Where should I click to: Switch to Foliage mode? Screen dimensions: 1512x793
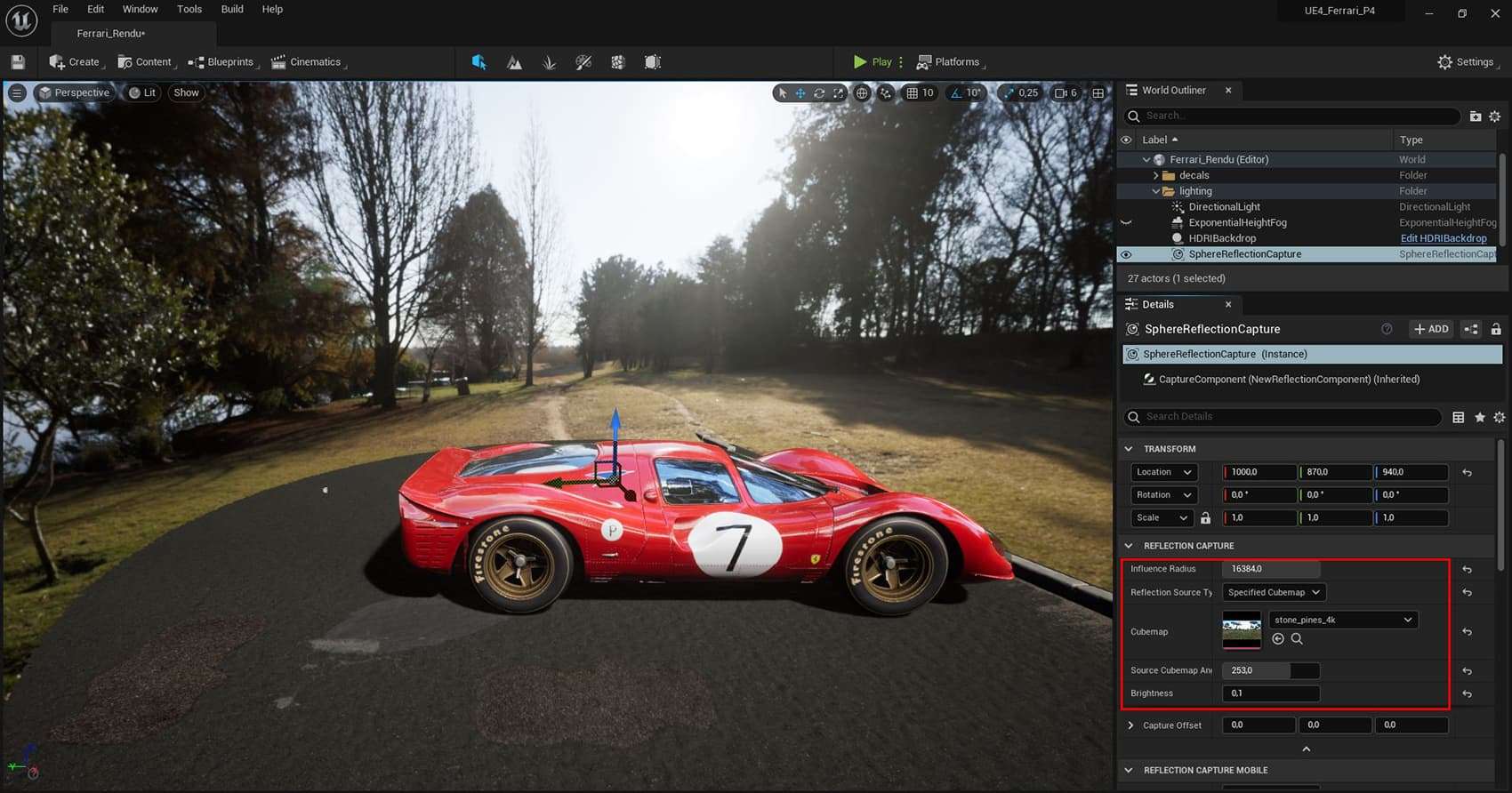click(549, 62)
